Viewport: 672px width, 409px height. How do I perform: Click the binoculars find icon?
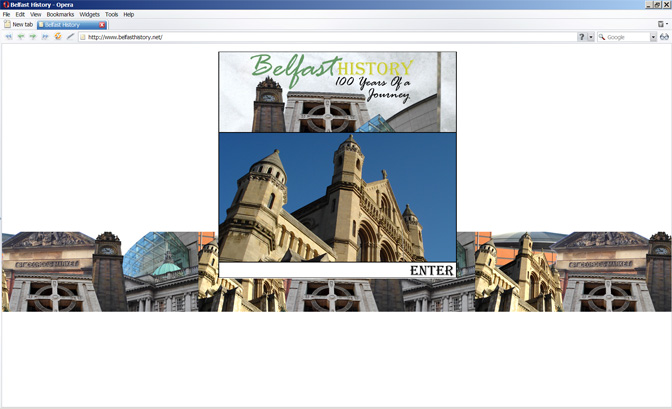point(664,37)
